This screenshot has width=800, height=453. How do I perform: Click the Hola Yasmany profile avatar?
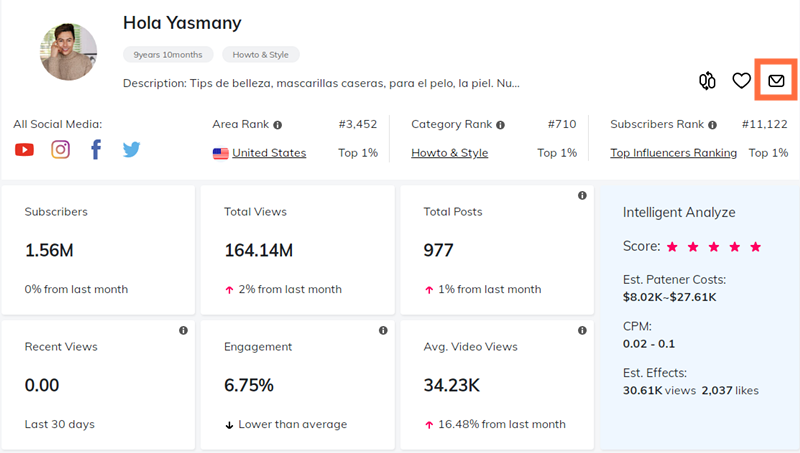(68, 52)
